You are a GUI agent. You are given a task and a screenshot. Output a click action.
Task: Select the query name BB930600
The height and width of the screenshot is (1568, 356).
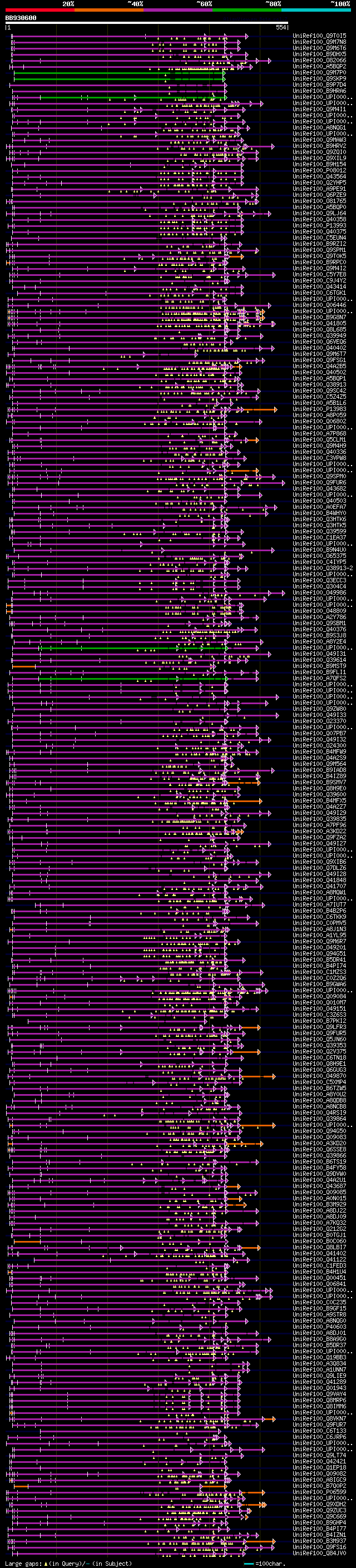coord(21,18)
